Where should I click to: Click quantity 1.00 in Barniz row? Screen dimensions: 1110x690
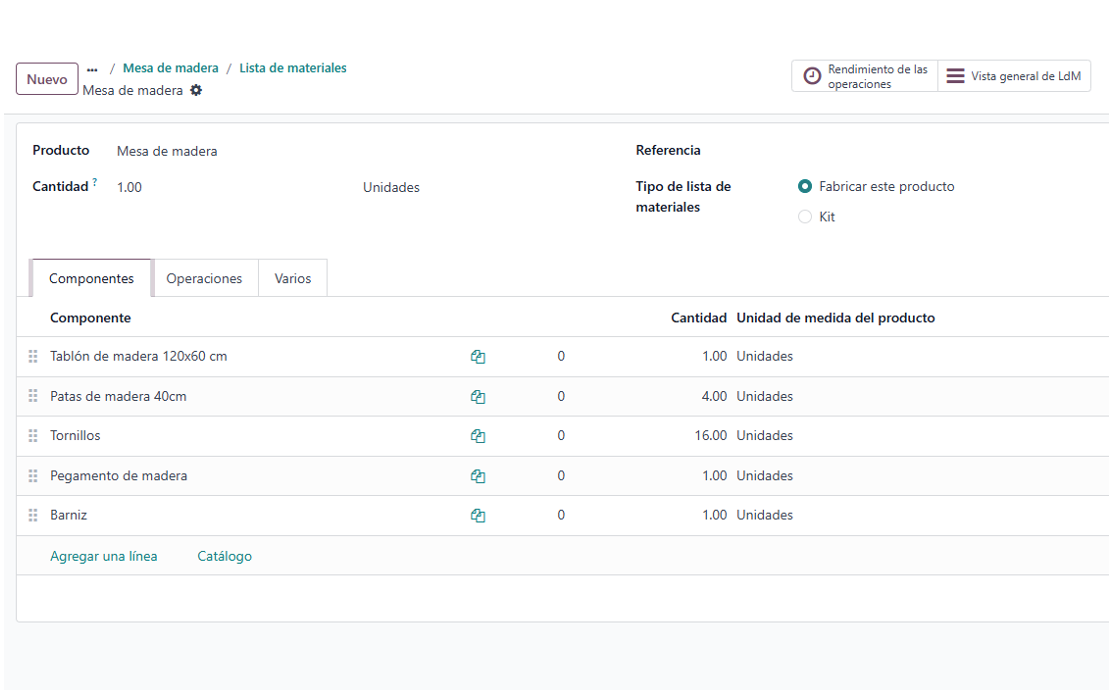[x=714, y=515]
